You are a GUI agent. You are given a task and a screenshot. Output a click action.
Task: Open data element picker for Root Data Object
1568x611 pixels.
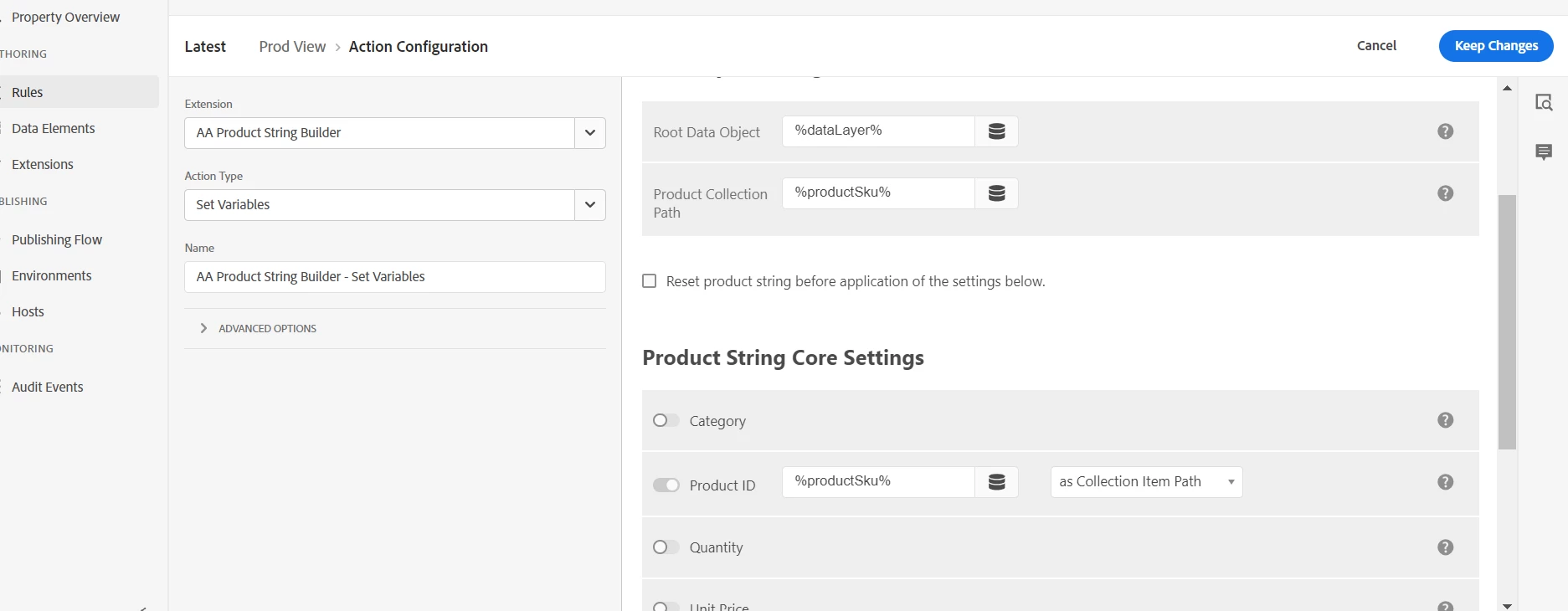(x=996, y=131)
